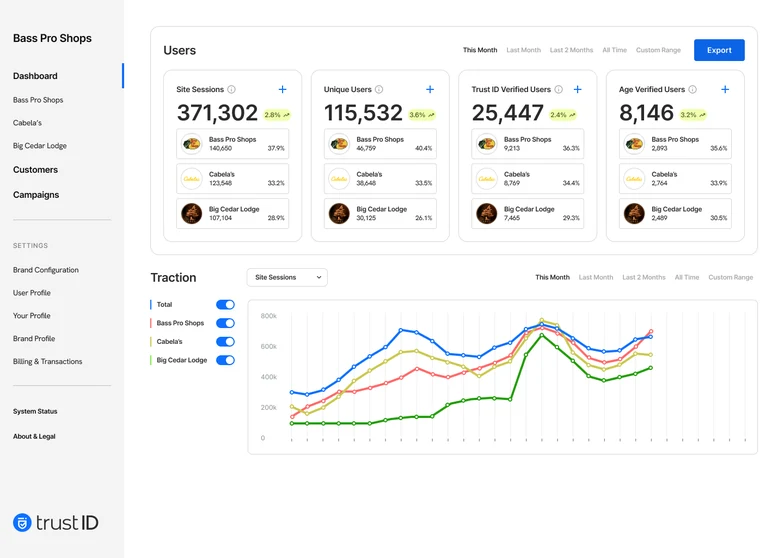Click Bass Pro Shops logo in Trust ID Verified card
This screenshot has width=784, height=558.
486,144
